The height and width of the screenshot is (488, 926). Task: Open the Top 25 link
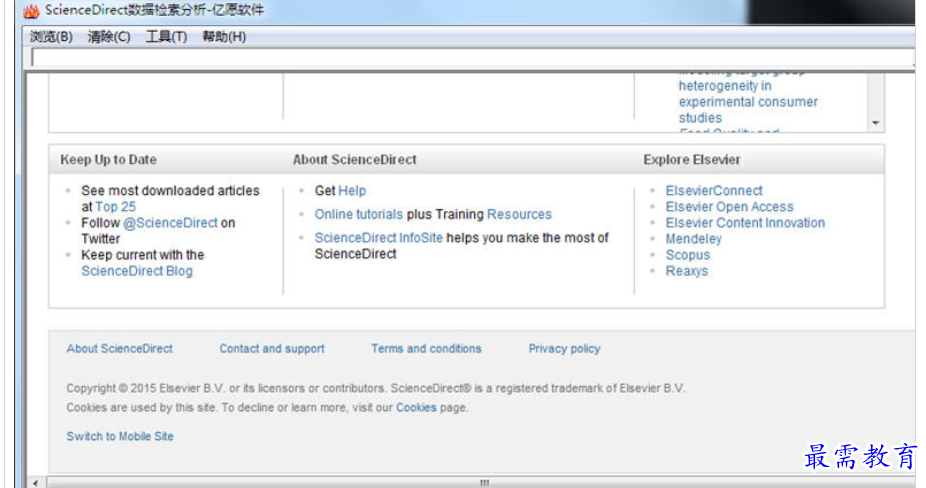(x=116, y=207)
